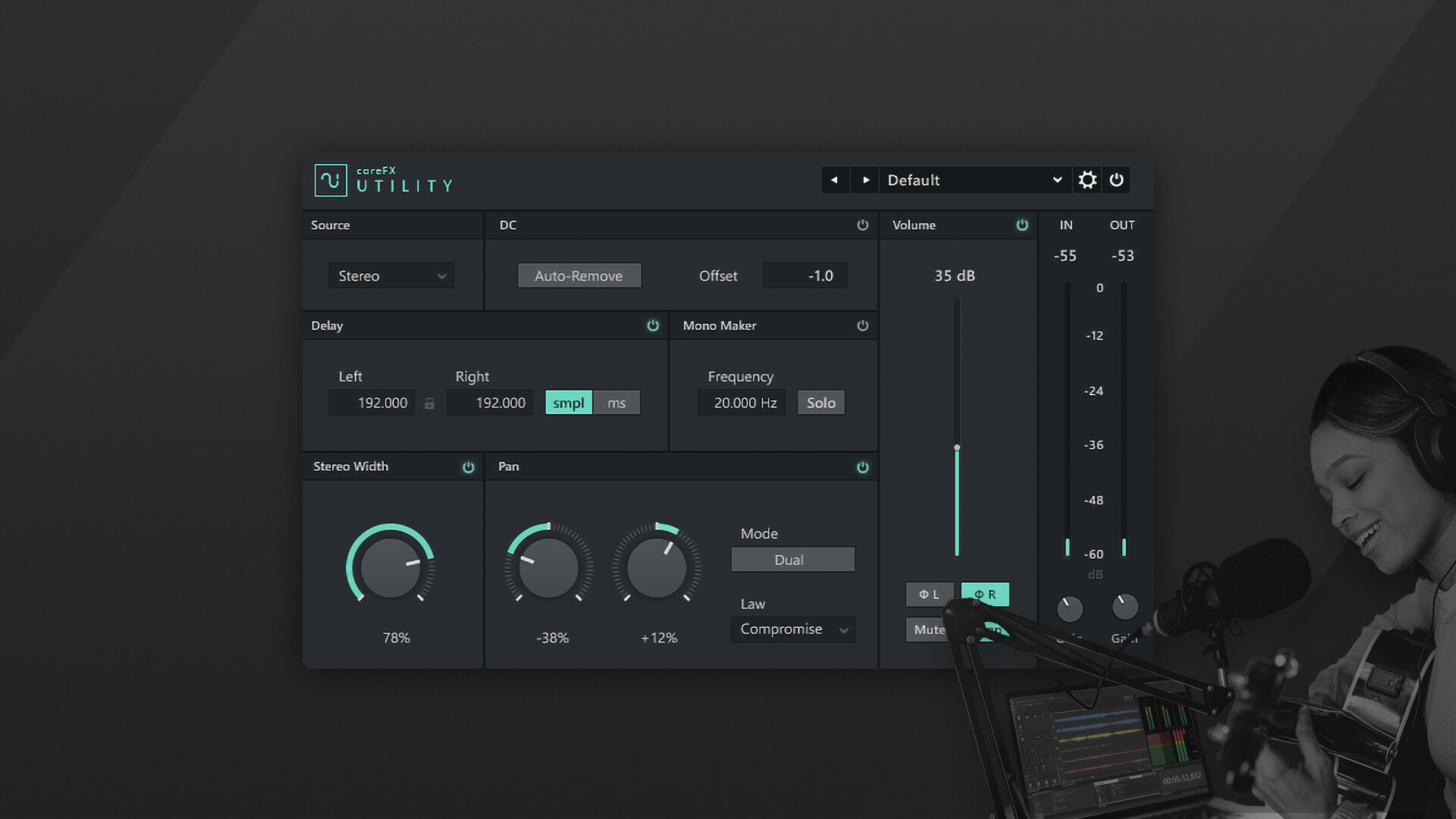The width and height of the screenshot is (1456, 819).
Task: Open the Default preset dropdown
Action: (x=974, y=180)
